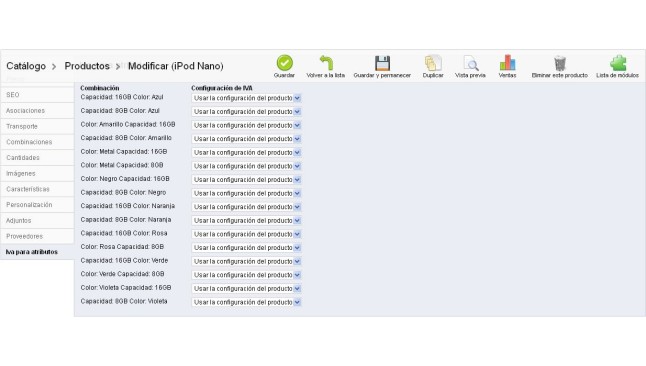Open IVA dropdown for Color Amarillo Capacidad 16GB
This screenshot has height=366, width=646.
pyautogui.click(x=246, y=125)
